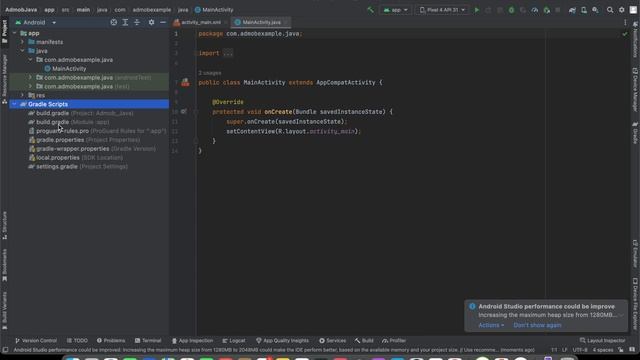Screen dimensions: 640x360
Task: Click the Make Project hammer icon
Action: (371, 10)
